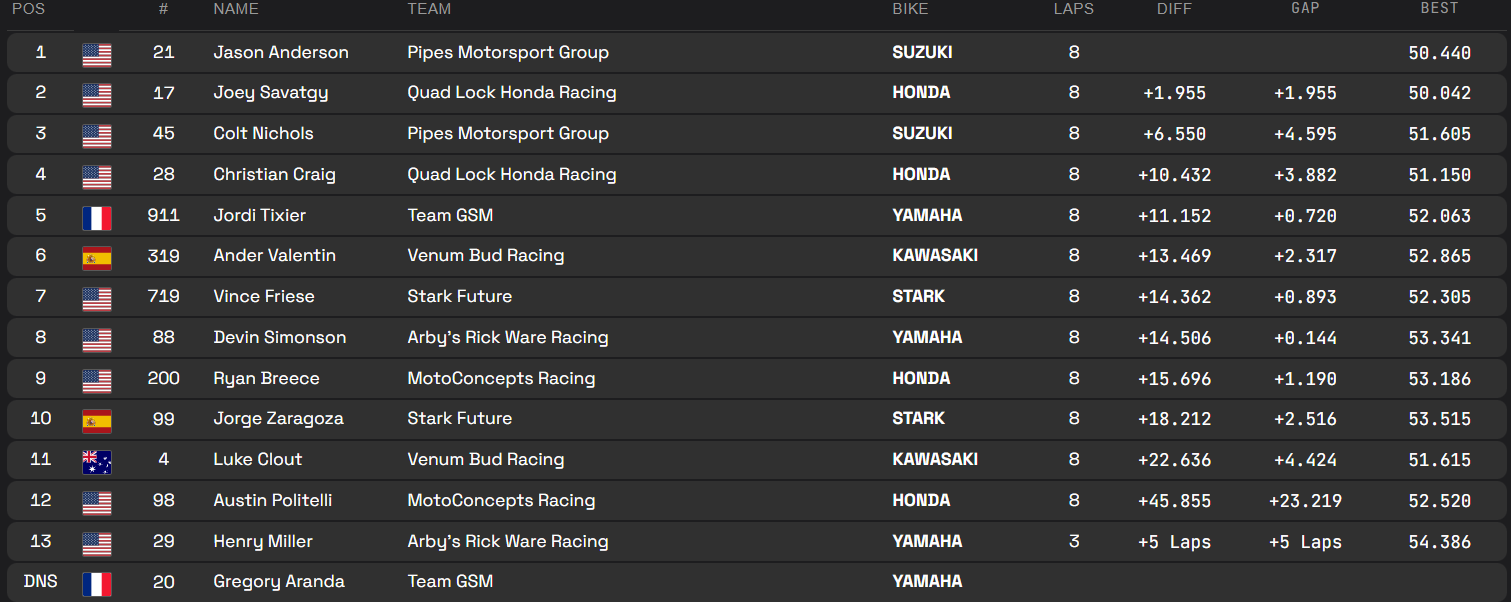Screen dimensions: 1511x602
Task: Open Christian Craig's rider name
Action: point(274,174)
